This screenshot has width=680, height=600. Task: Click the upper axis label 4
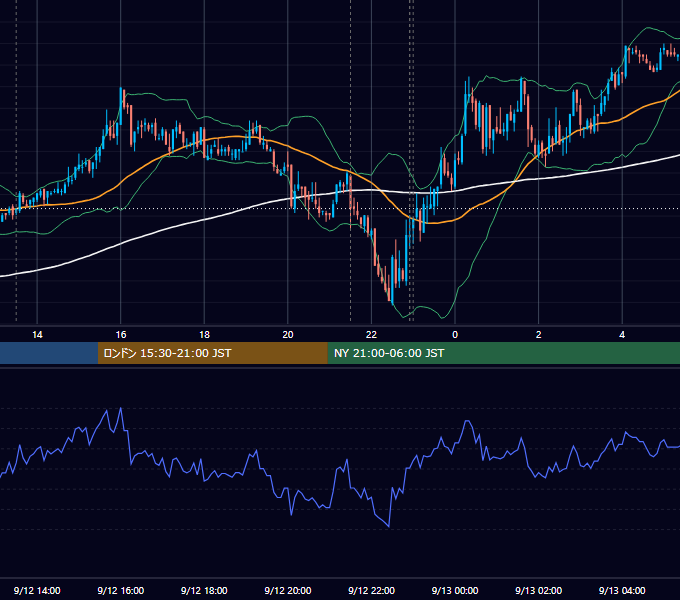point(622,335)
